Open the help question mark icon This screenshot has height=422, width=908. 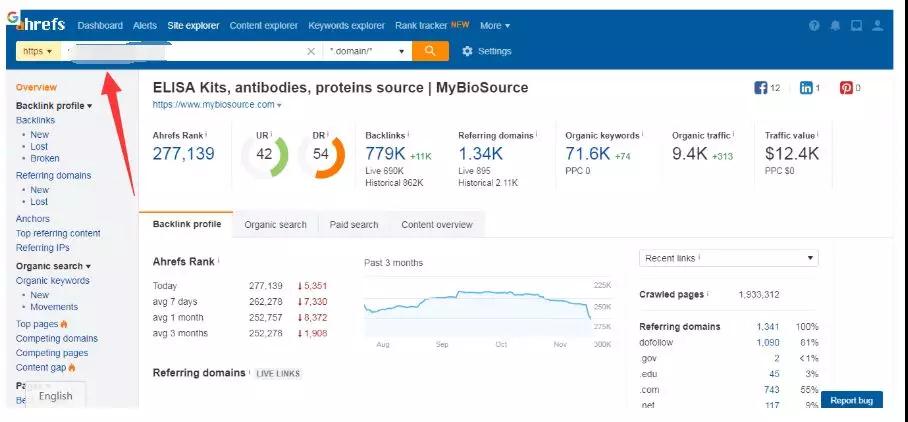(813, 25)
